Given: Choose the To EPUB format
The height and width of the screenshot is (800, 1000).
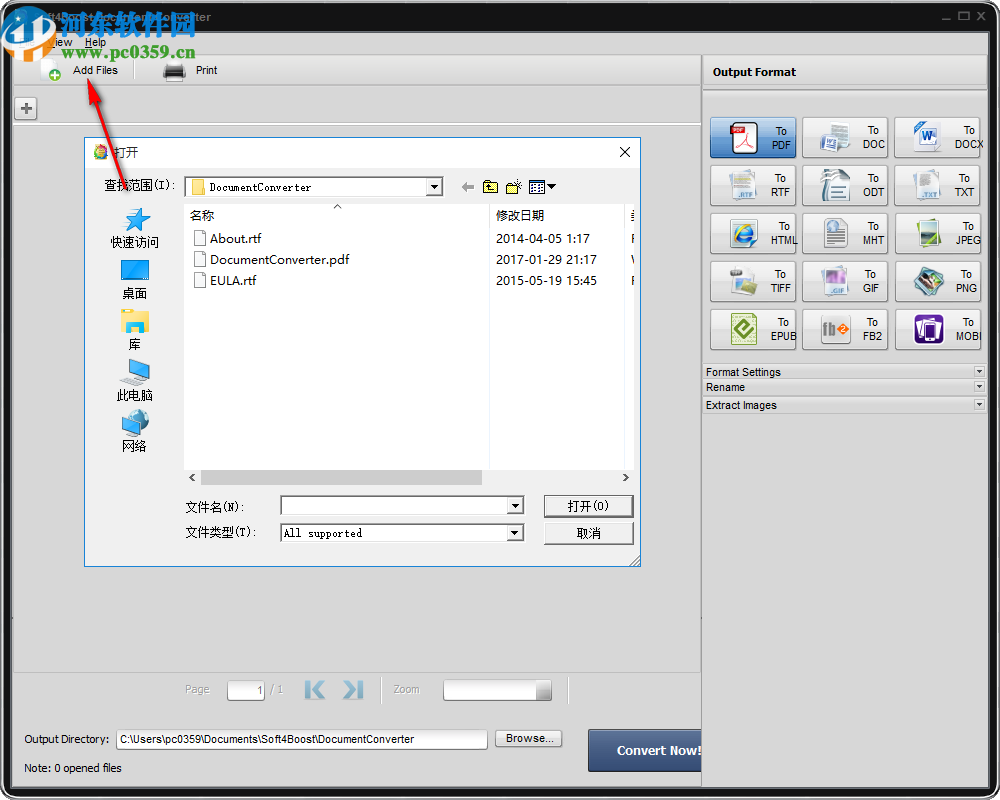Looking at the screenshot, I should [x=753, y=329].
